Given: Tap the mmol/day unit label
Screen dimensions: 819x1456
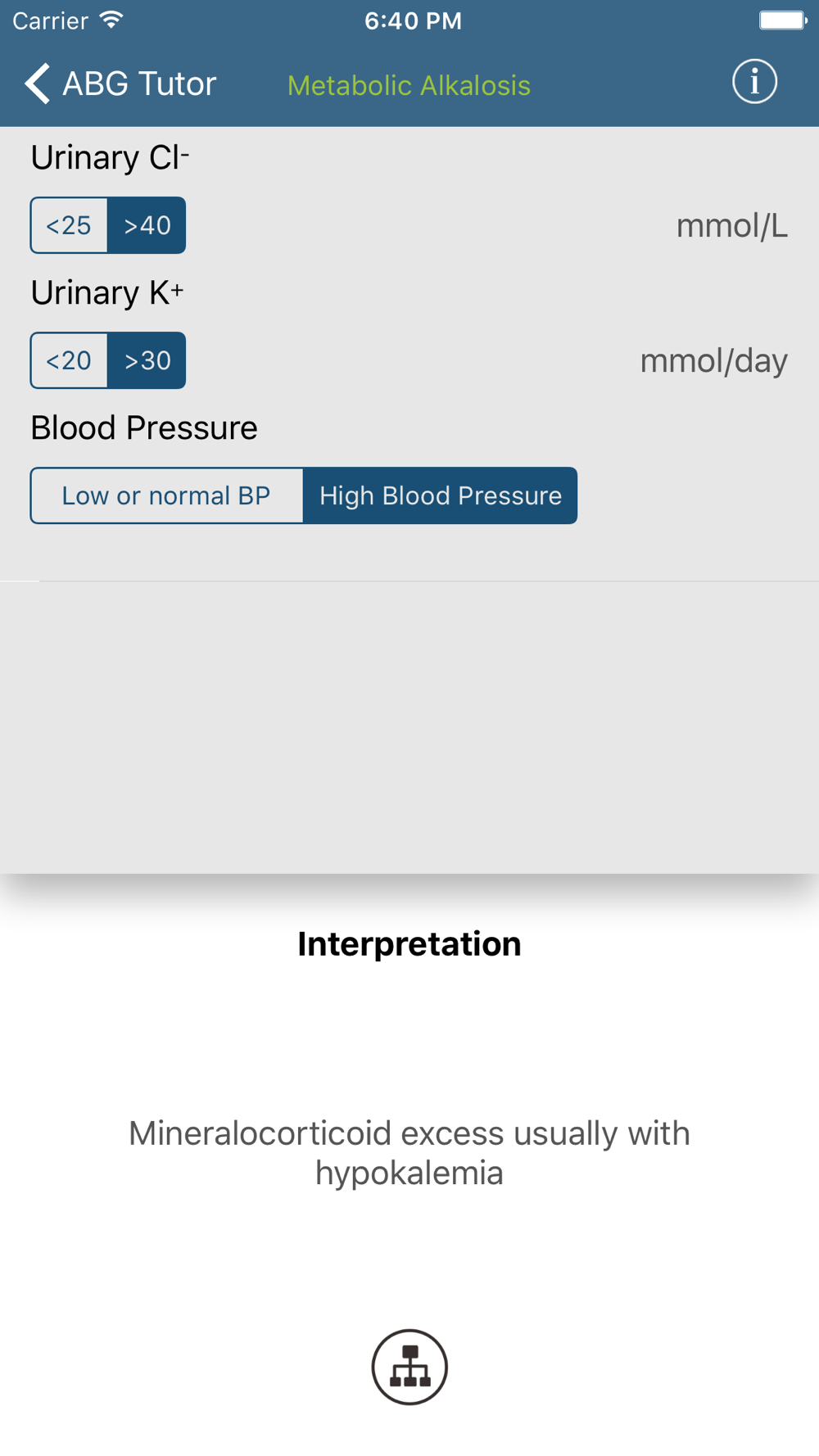Looking at the screenshot, I should [713, 361].
